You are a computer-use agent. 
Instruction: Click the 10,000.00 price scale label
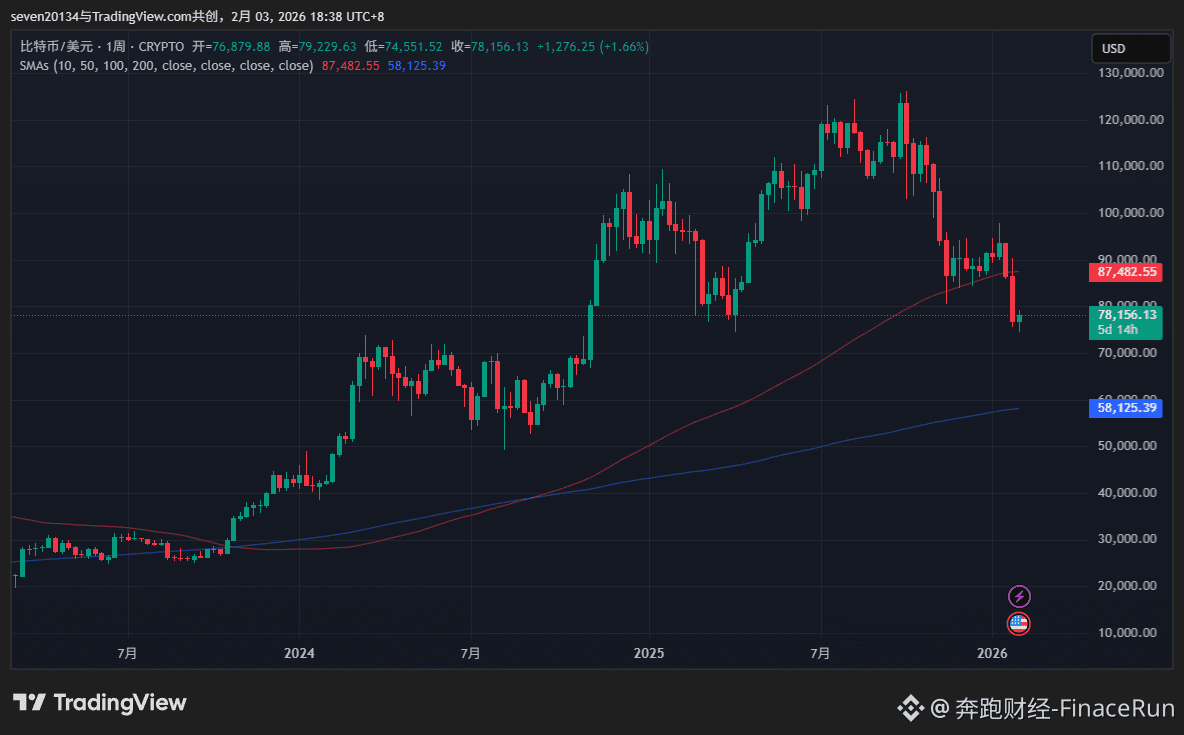pos(1131,633)
